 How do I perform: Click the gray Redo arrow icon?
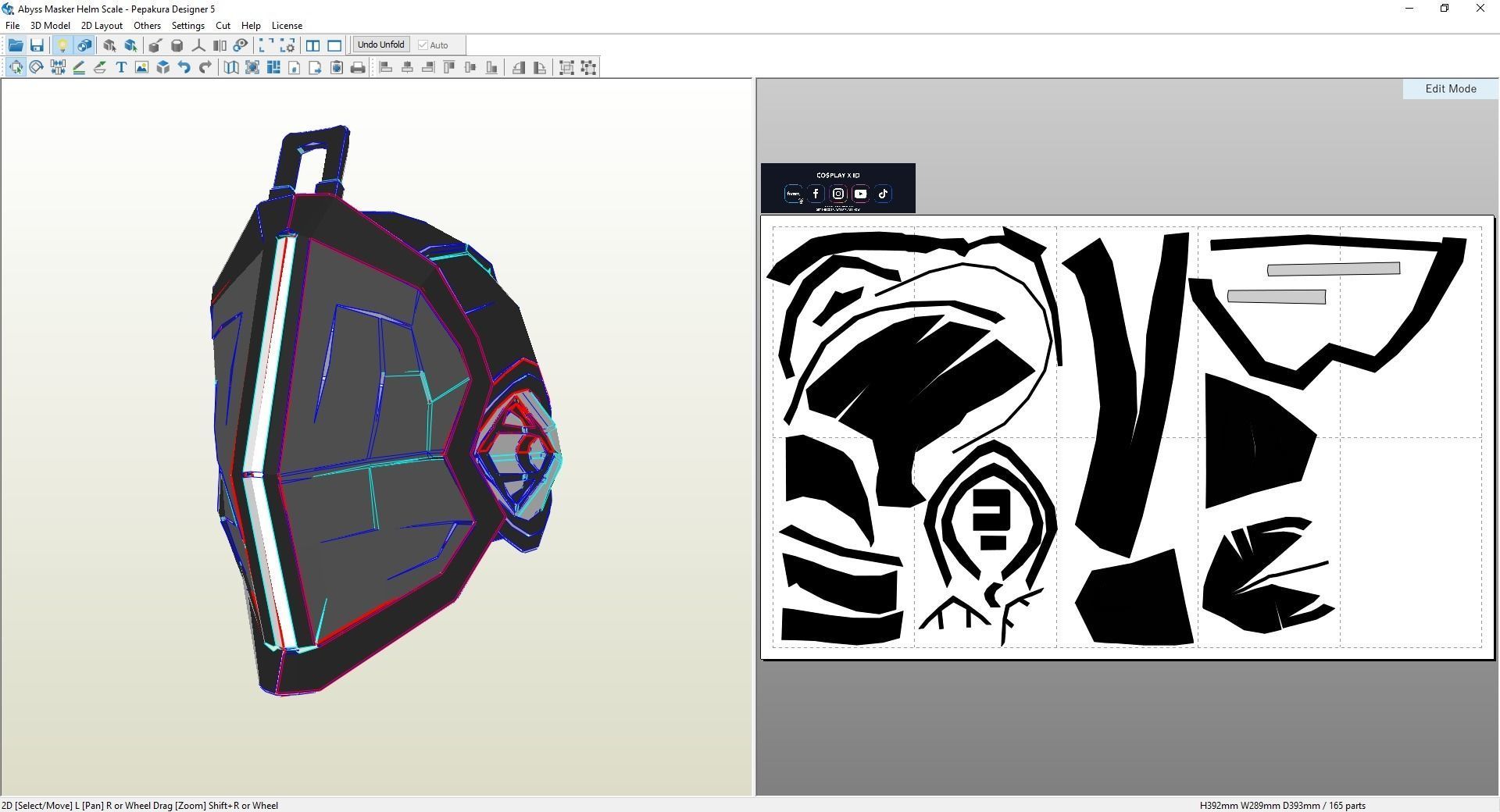(x=205, y=68)
